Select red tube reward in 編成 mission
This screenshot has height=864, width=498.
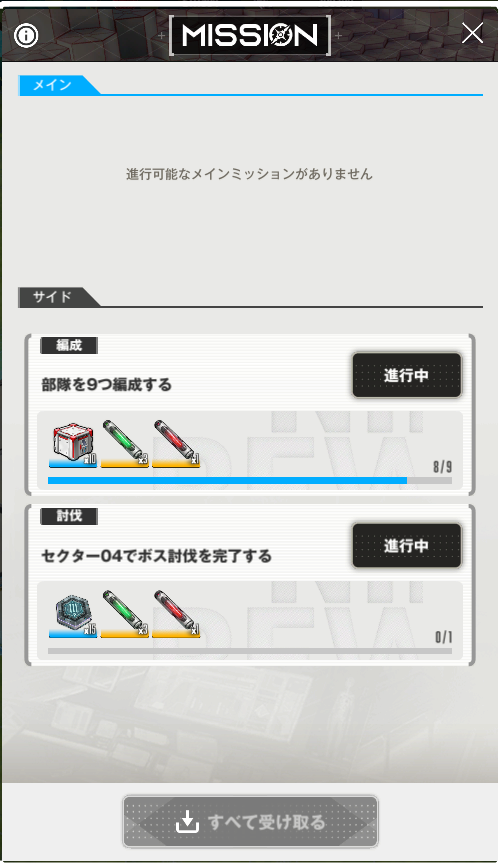(176, 445)
